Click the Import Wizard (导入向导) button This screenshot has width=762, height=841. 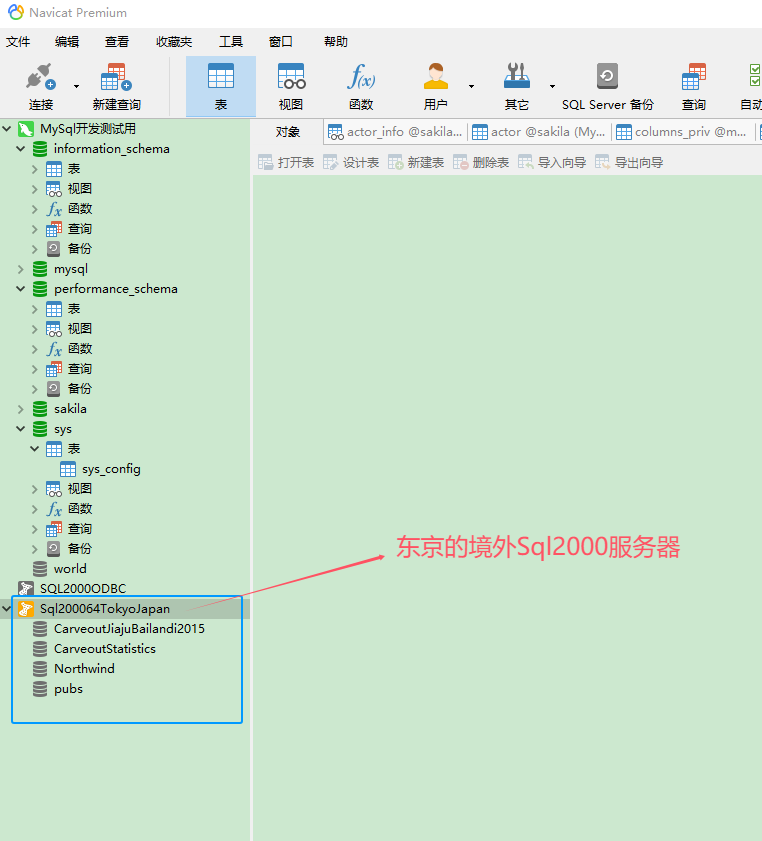[552, 163]
